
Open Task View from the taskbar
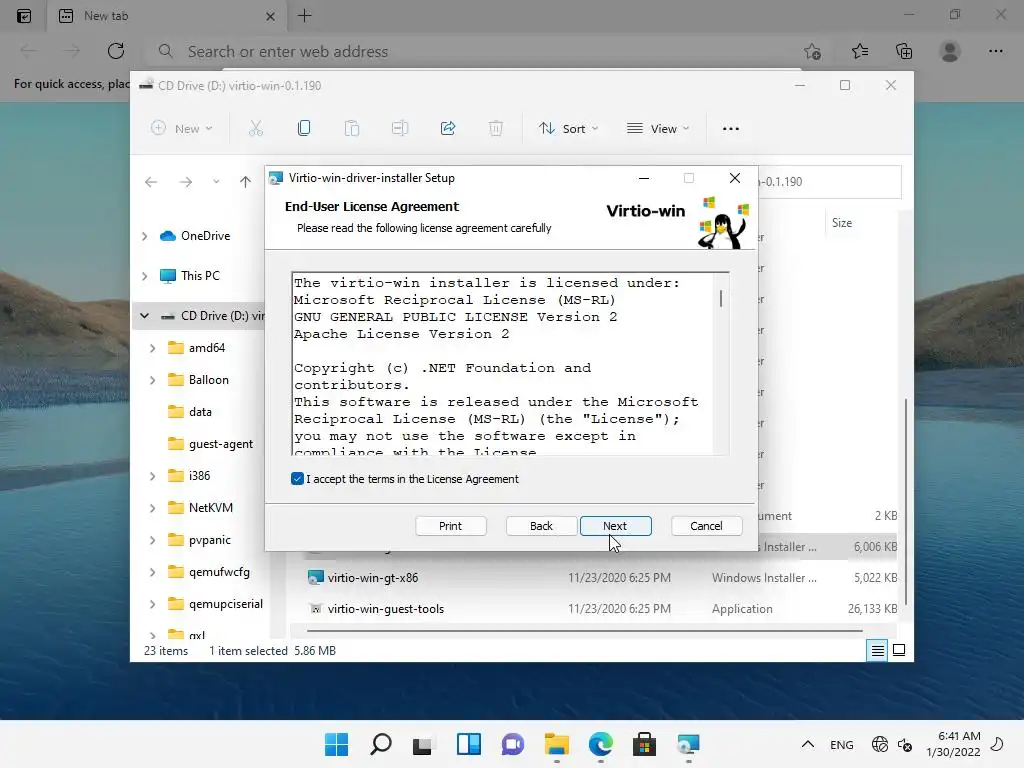[423, 744]
